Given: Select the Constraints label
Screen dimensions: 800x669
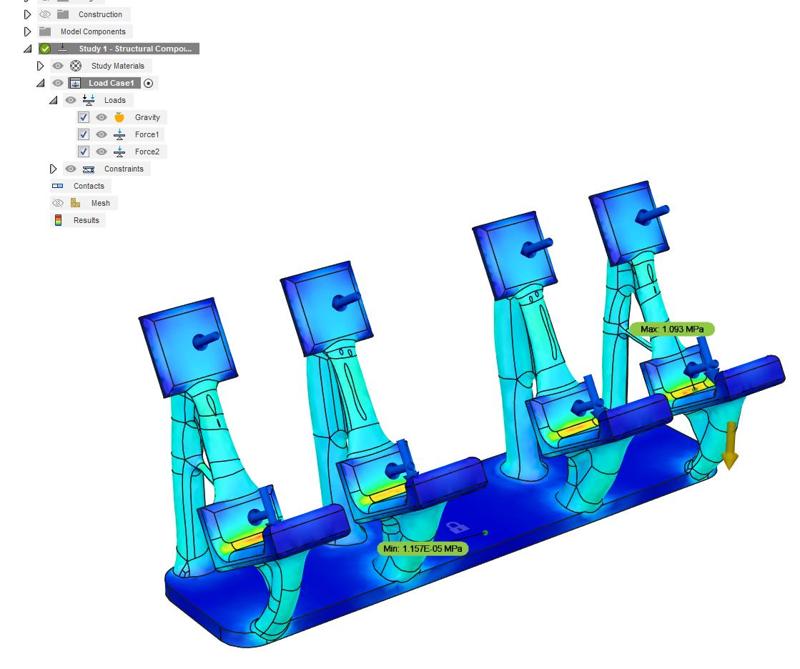Looking at the screenshot, I should tap(123, 169).
